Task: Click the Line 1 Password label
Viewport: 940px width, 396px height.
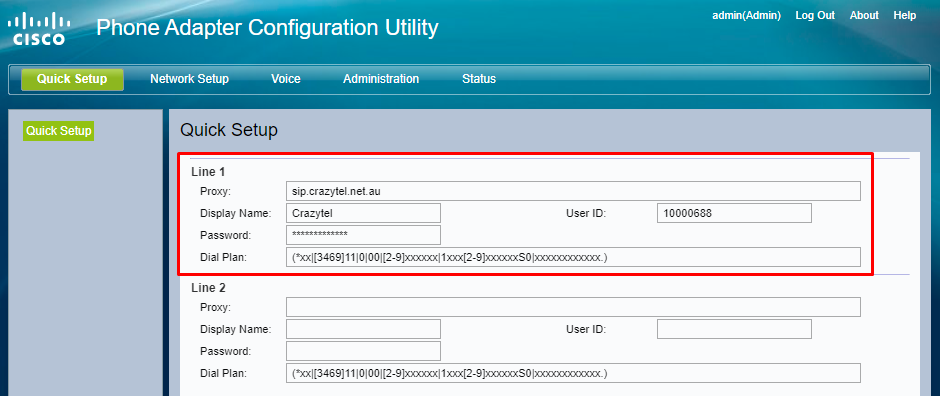Action: click(x=225, y=235)
